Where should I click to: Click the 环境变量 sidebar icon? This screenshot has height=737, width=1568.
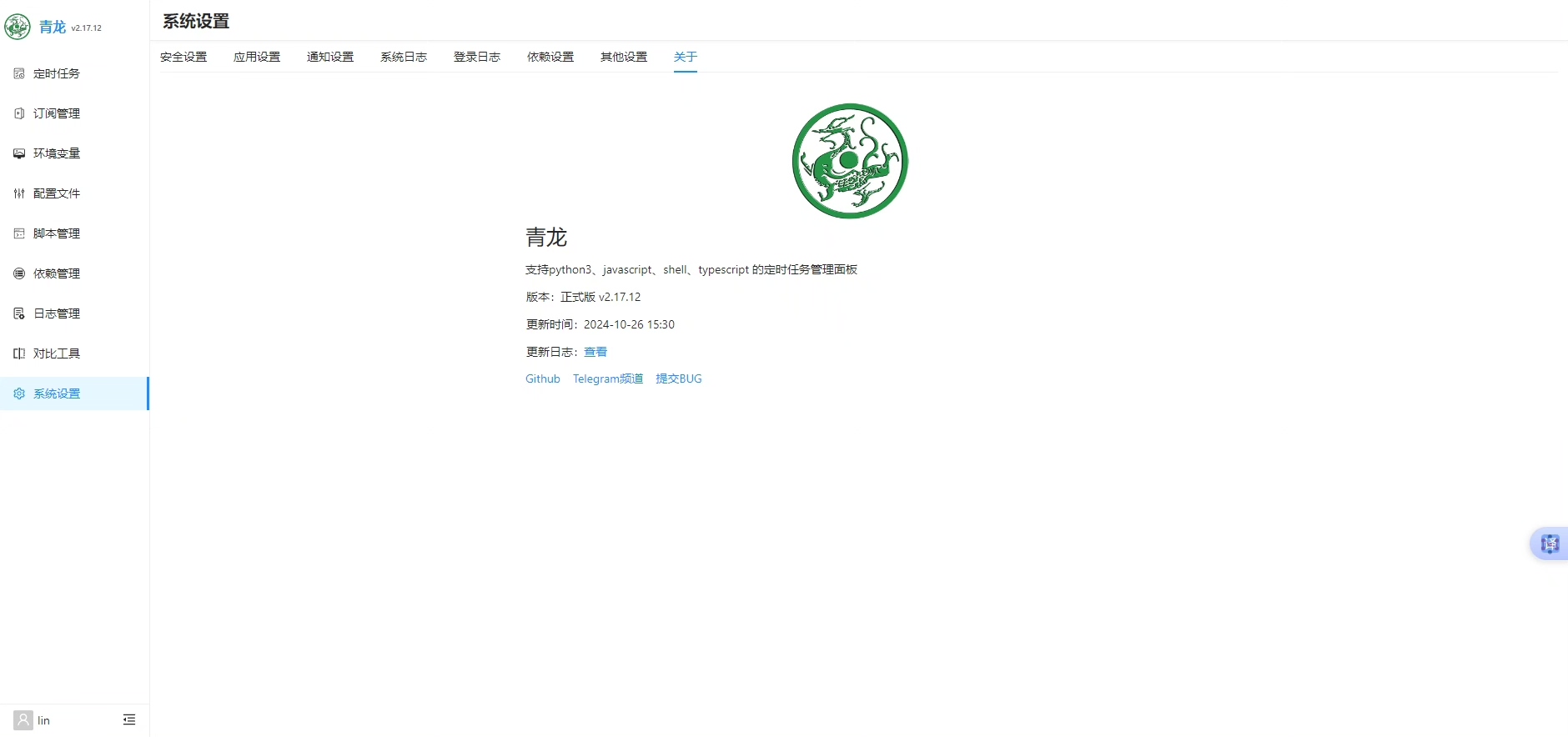point(19,153)
